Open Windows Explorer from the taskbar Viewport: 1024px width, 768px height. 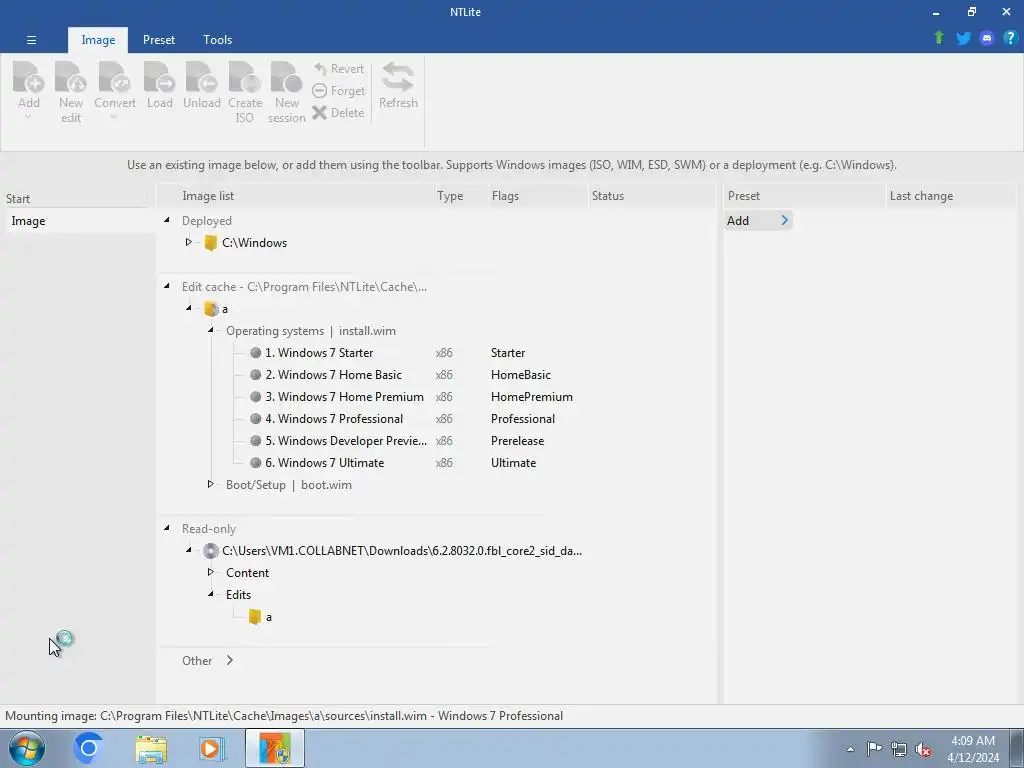pyautogui.click(x=151, y=749)
